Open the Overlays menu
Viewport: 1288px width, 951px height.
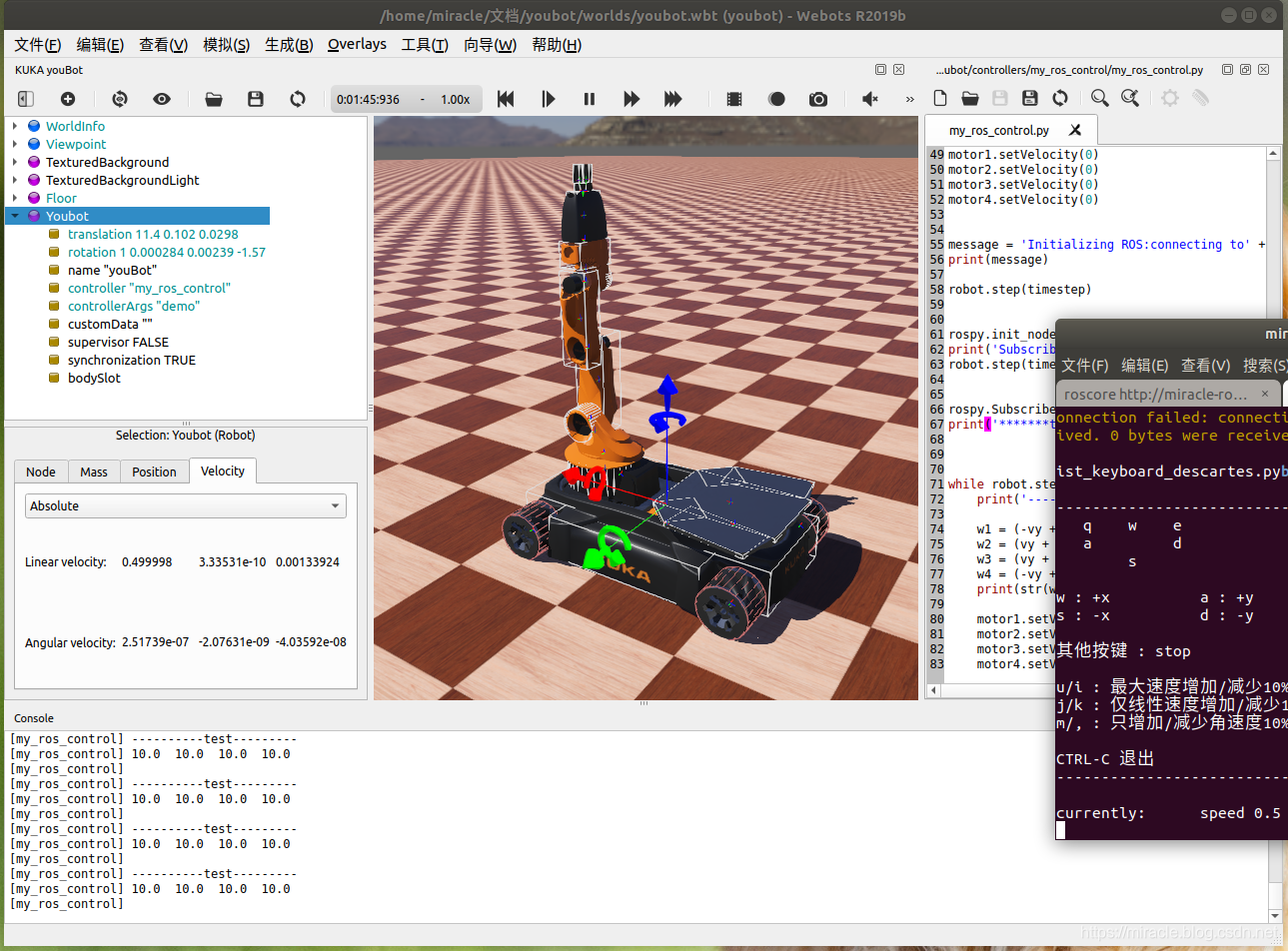(x=357, y=44)
